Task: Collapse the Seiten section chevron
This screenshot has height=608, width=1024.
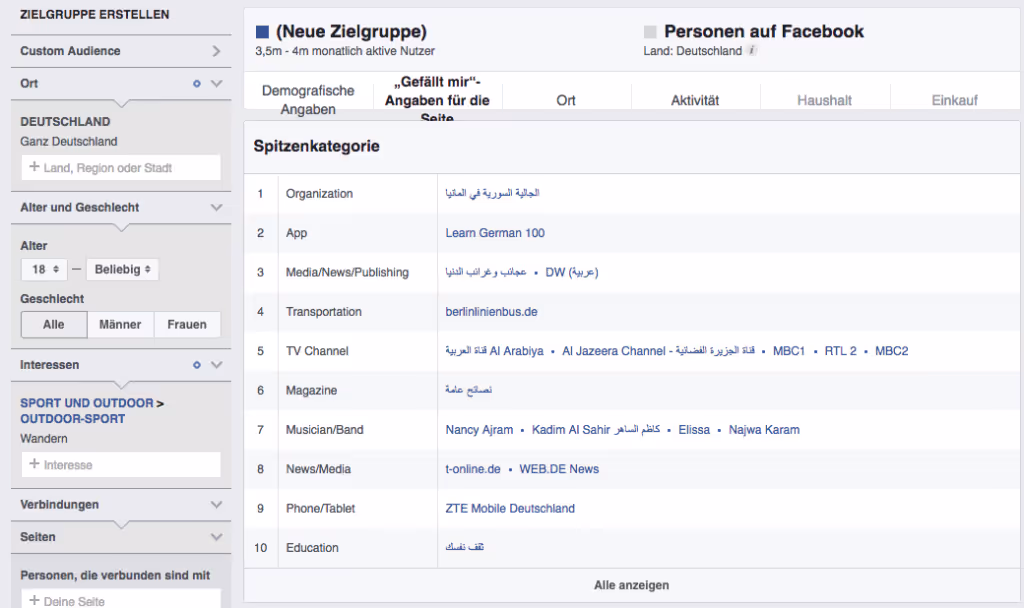Action: coord(217,537)
